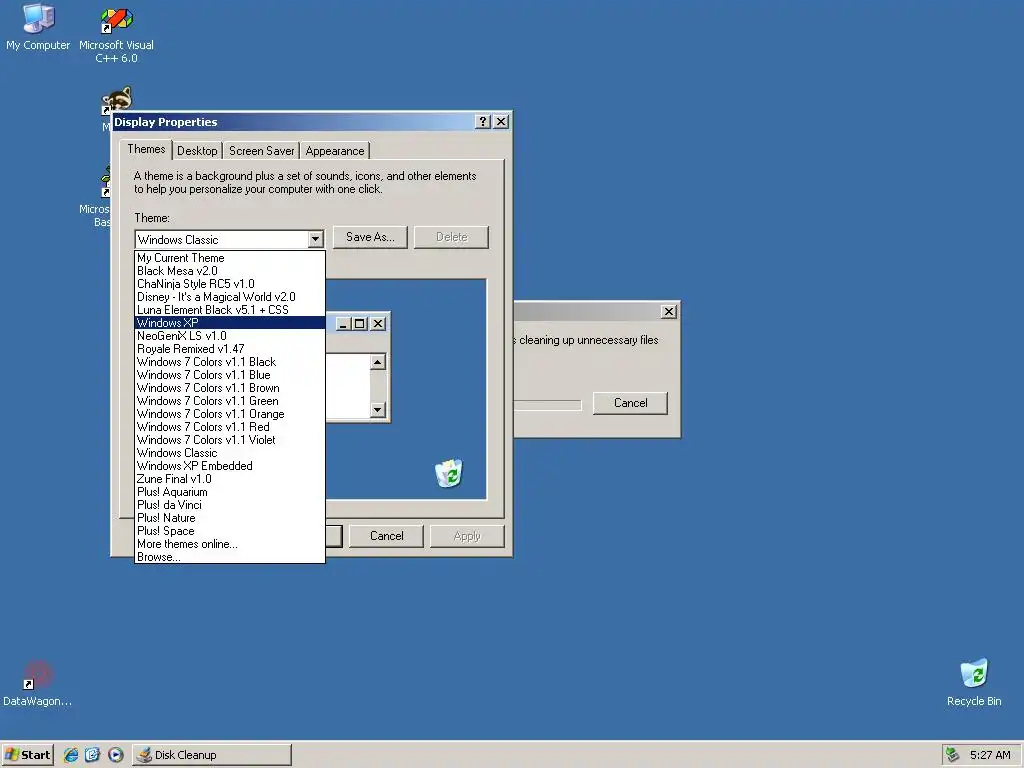Switch to Disk Cleanup taskbar button
The image size is (1024, 768).
click(212, 755)
